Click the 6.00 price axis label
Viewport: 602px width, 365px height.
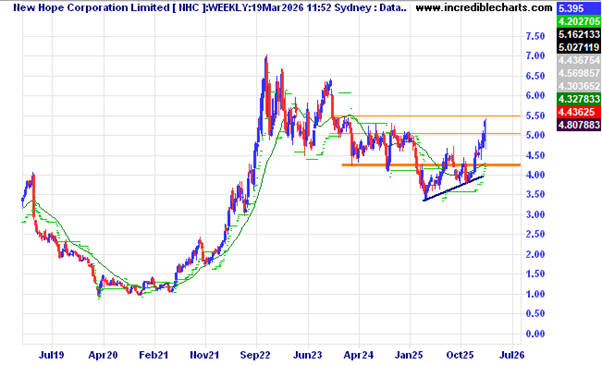pyautogui.click(x=535, y=96)
